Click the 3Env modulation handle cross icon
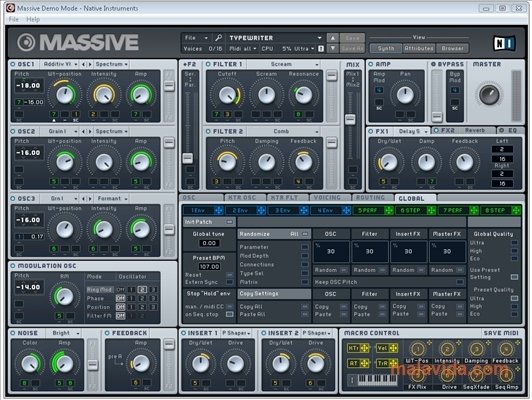This screenshot has width=532, height=400. tap(304, 210)
